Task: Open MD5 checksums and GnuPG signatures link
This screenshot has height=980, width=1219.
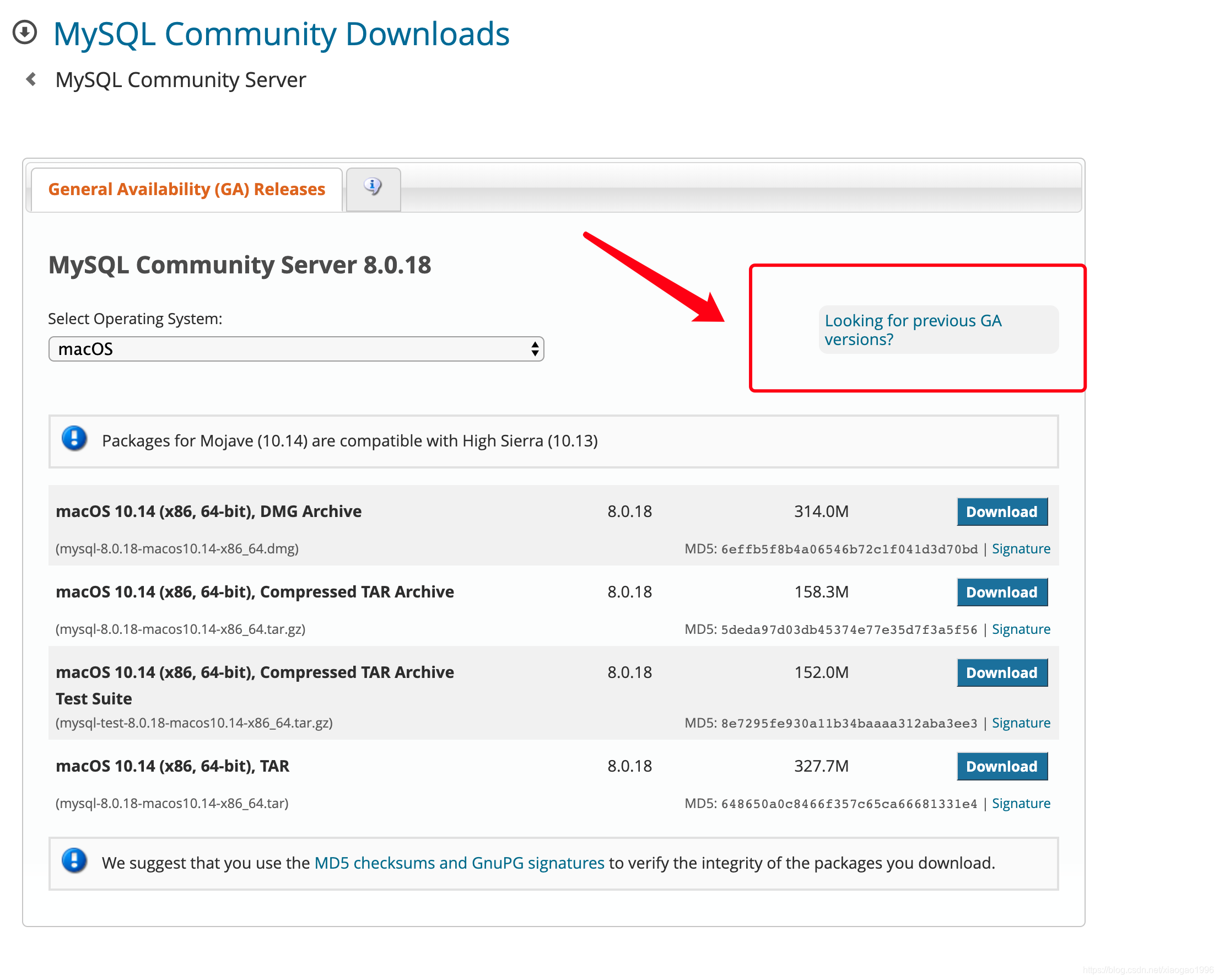Action: (x=459, y=863)
